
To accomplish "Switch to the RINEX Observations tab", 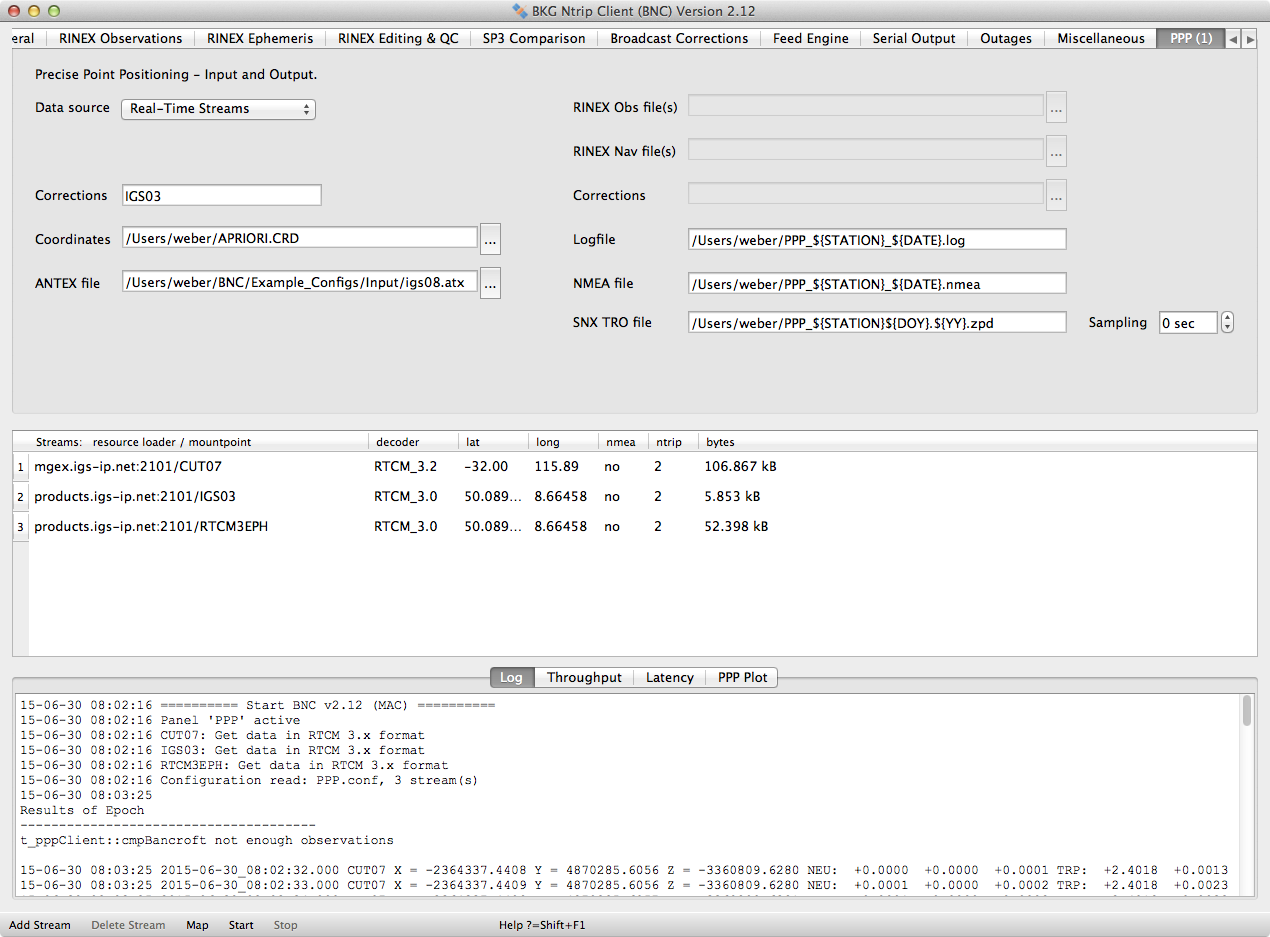I will pyautogui.click(x=120, y=38).
